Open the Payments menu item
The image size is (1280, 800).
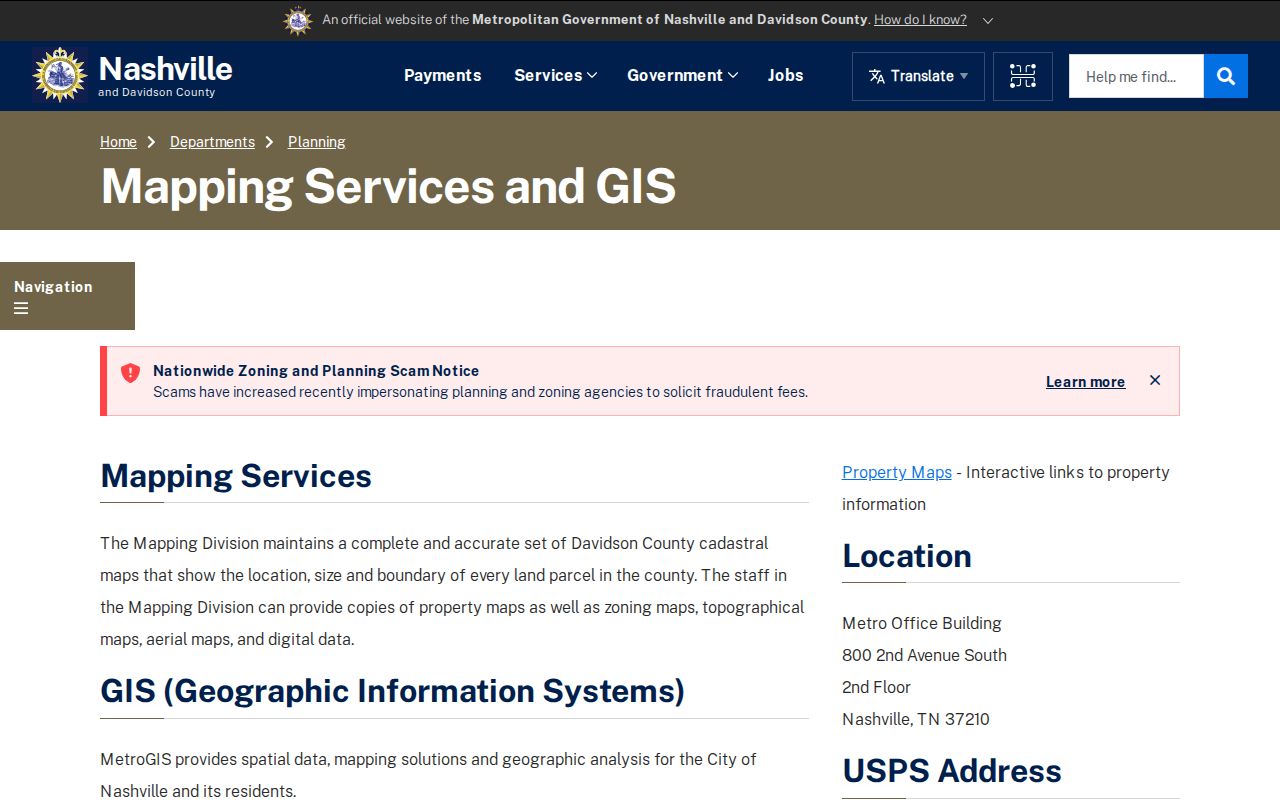(442, 75)
